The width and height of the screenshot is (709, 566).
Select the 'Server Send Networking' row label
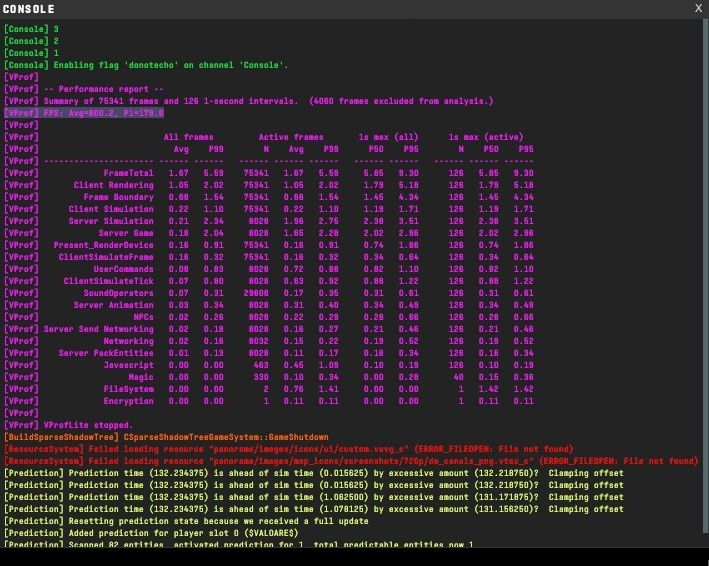[99, 329]
